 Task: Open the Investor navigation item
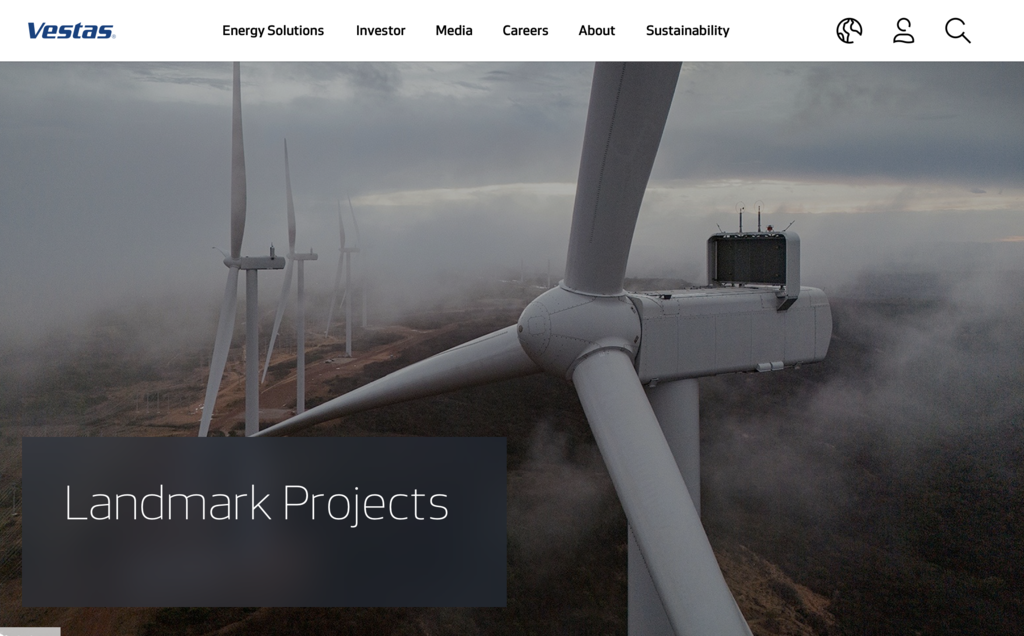click(381, 31)
